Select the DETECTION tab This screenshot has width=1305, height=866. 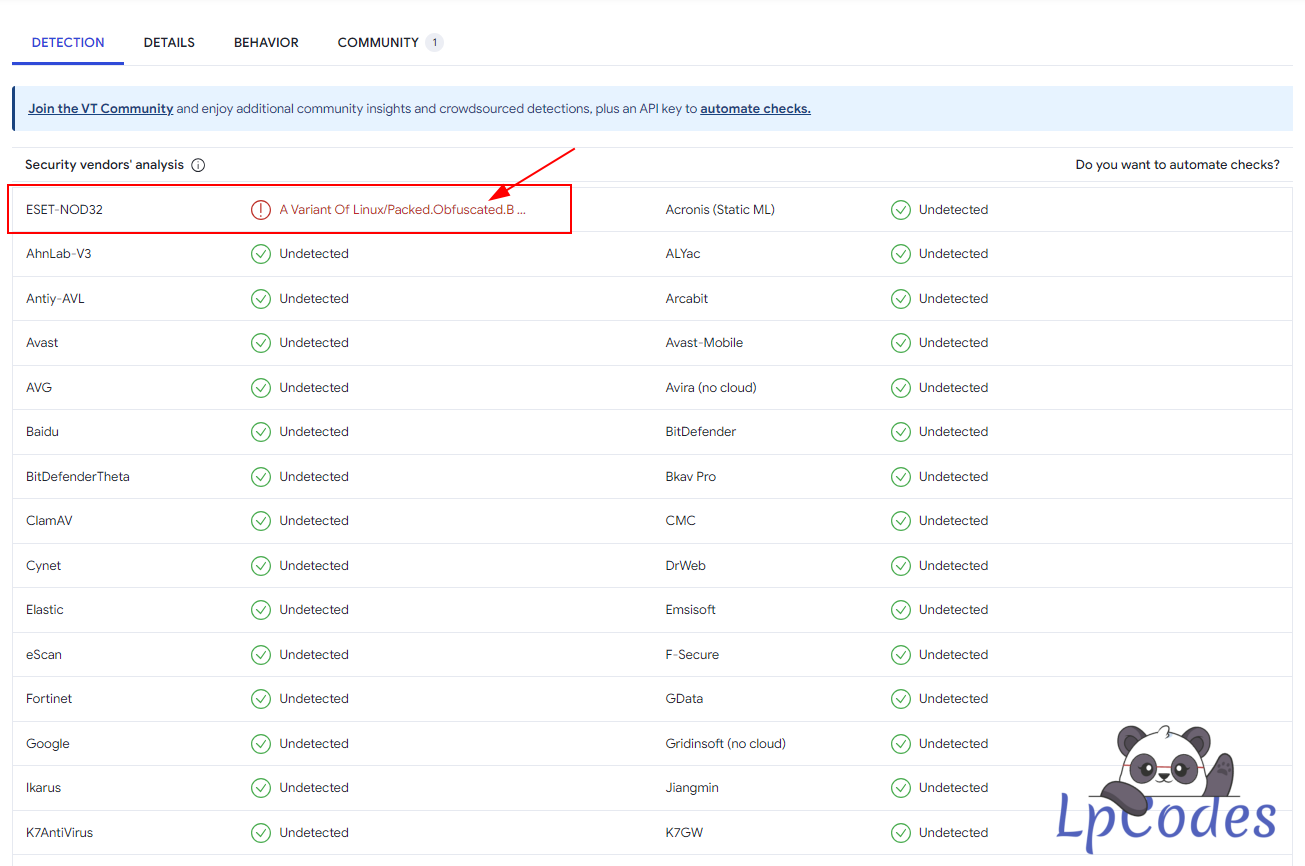(68, 43)
